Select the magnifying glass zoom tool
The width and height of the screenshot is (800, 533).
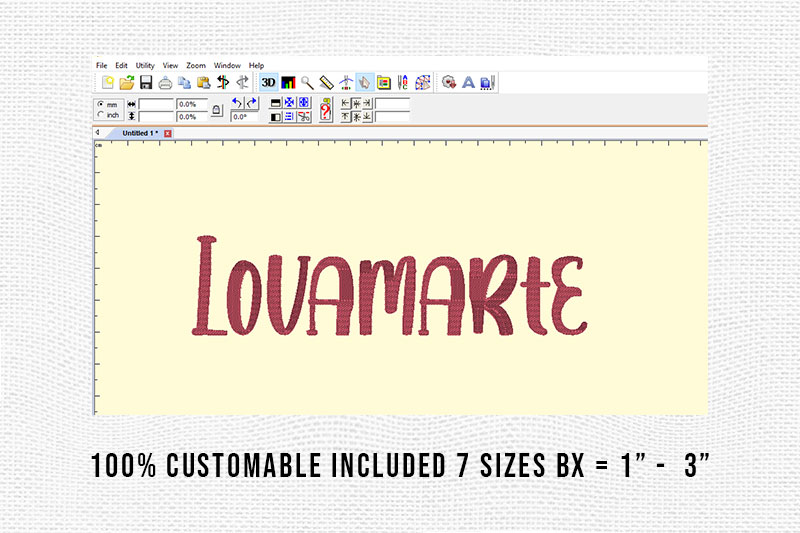(307, 82)
